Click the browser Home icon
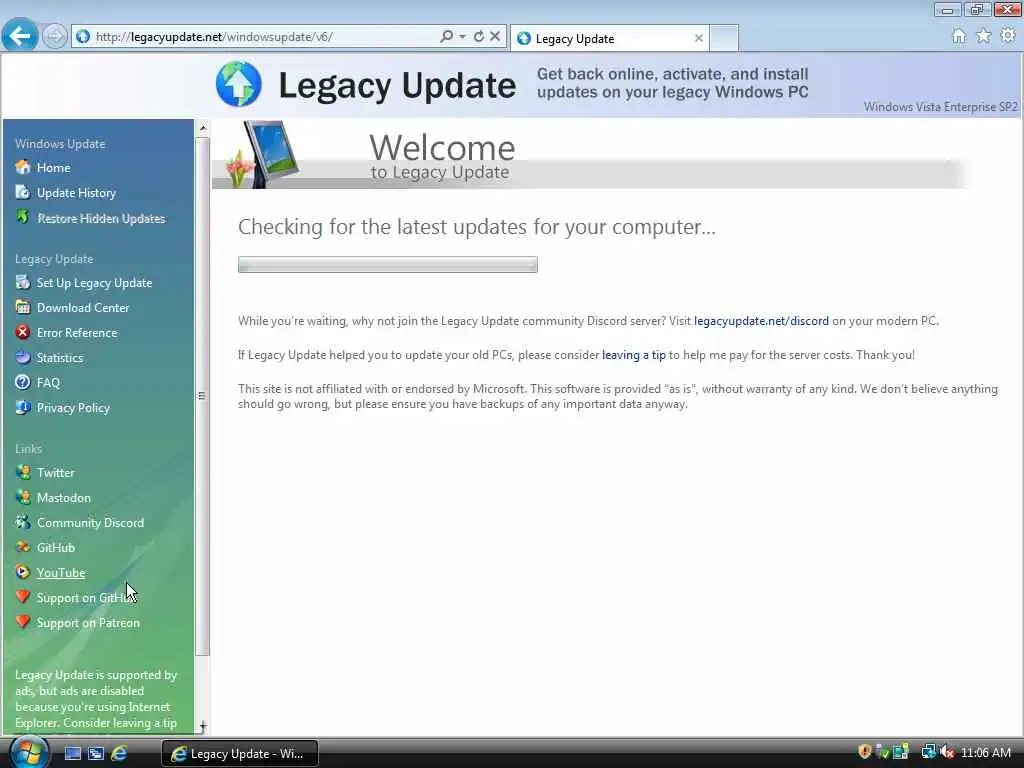 click(959, 36)
